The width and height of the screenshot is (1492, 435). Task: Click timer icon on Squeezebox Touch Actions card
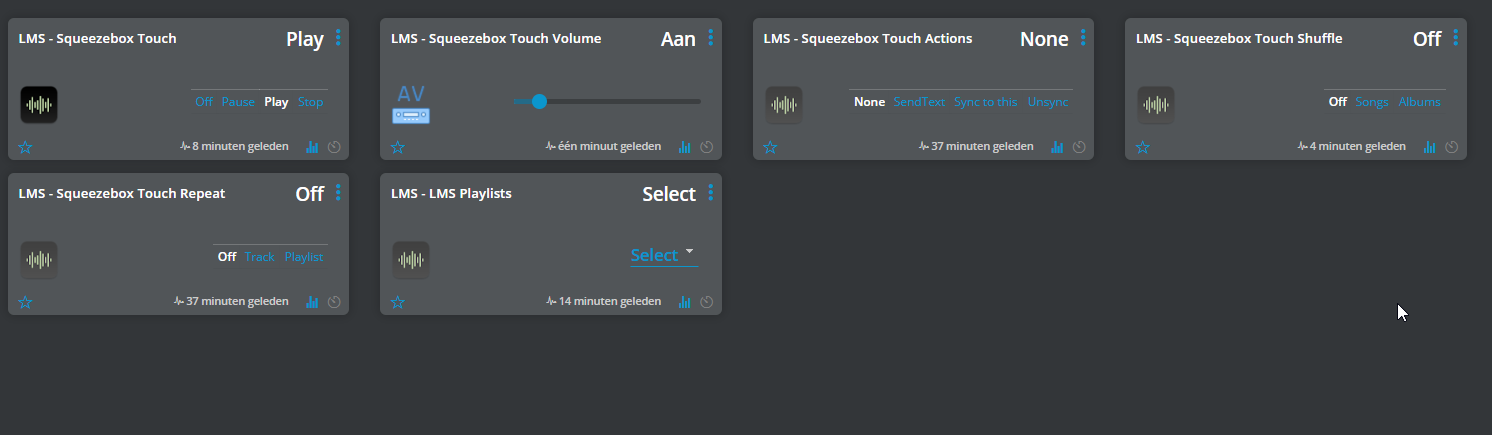[x=1079, y=147]
